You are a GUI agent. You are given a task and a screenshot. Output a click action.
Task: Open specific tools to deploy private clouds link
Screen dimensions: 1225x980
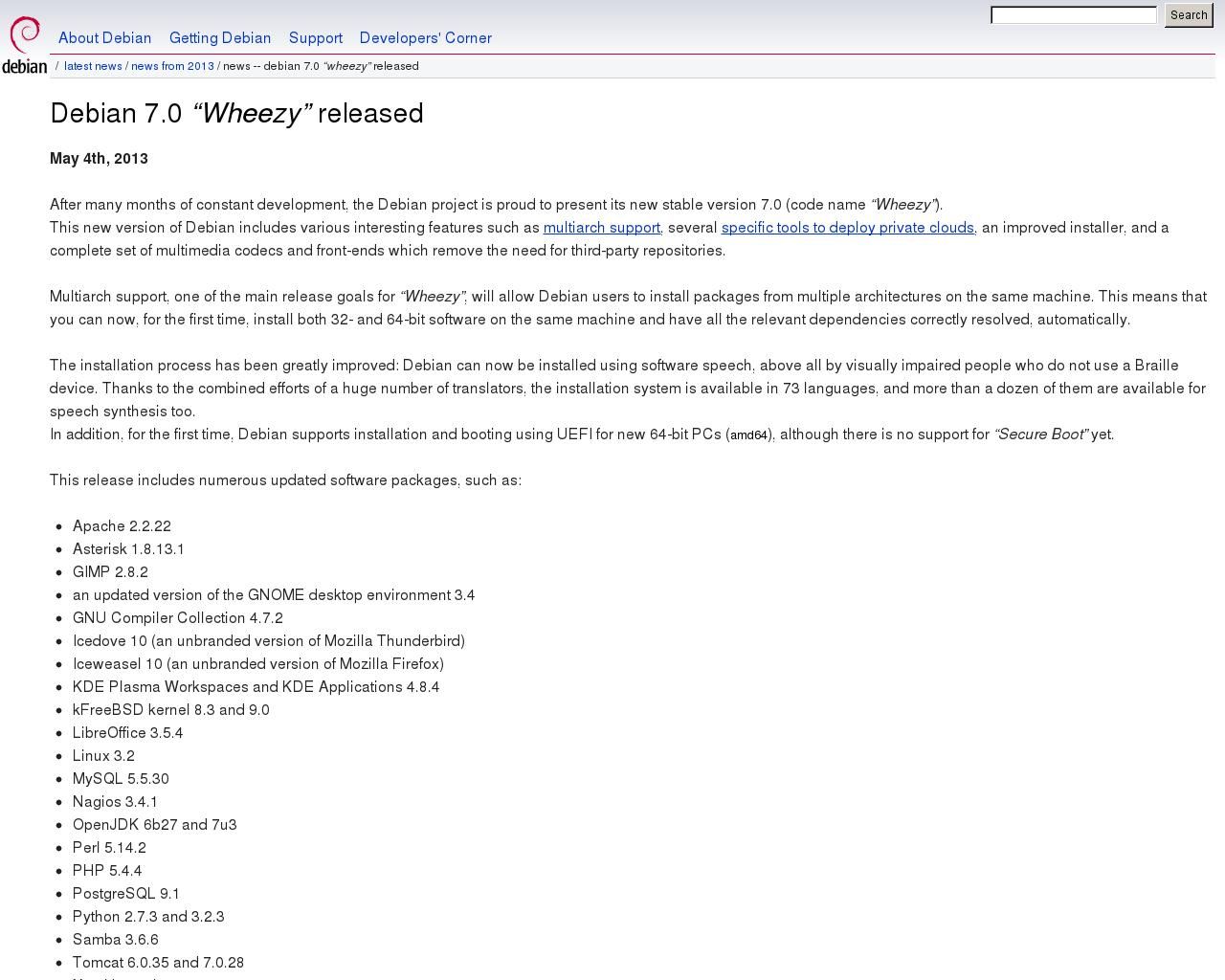click(848, 228)
